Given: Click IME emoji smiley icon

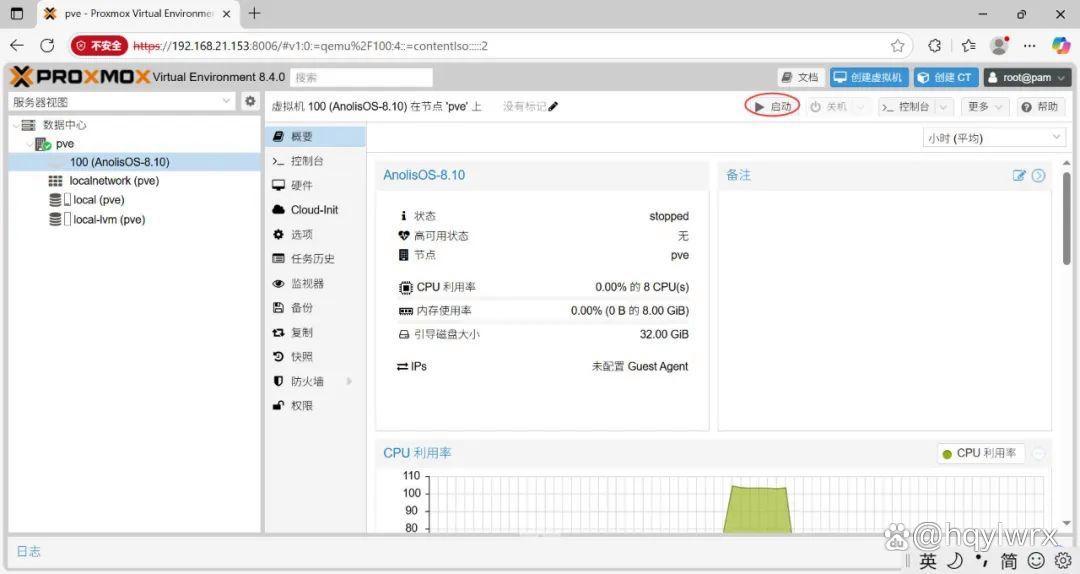Looking at the screenshot, I should coord(1035,560).
